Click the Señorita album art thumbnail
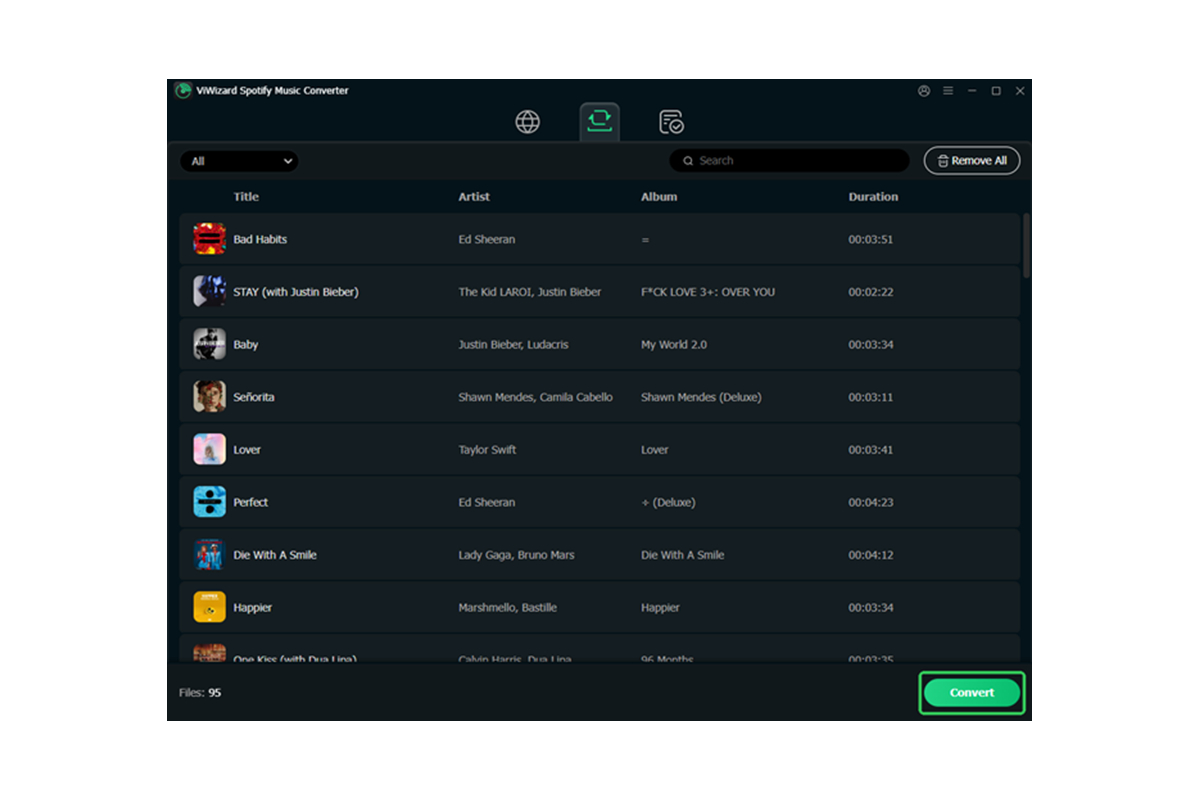The height and width of the screenshot is (800, 1200). click(209, 397)
